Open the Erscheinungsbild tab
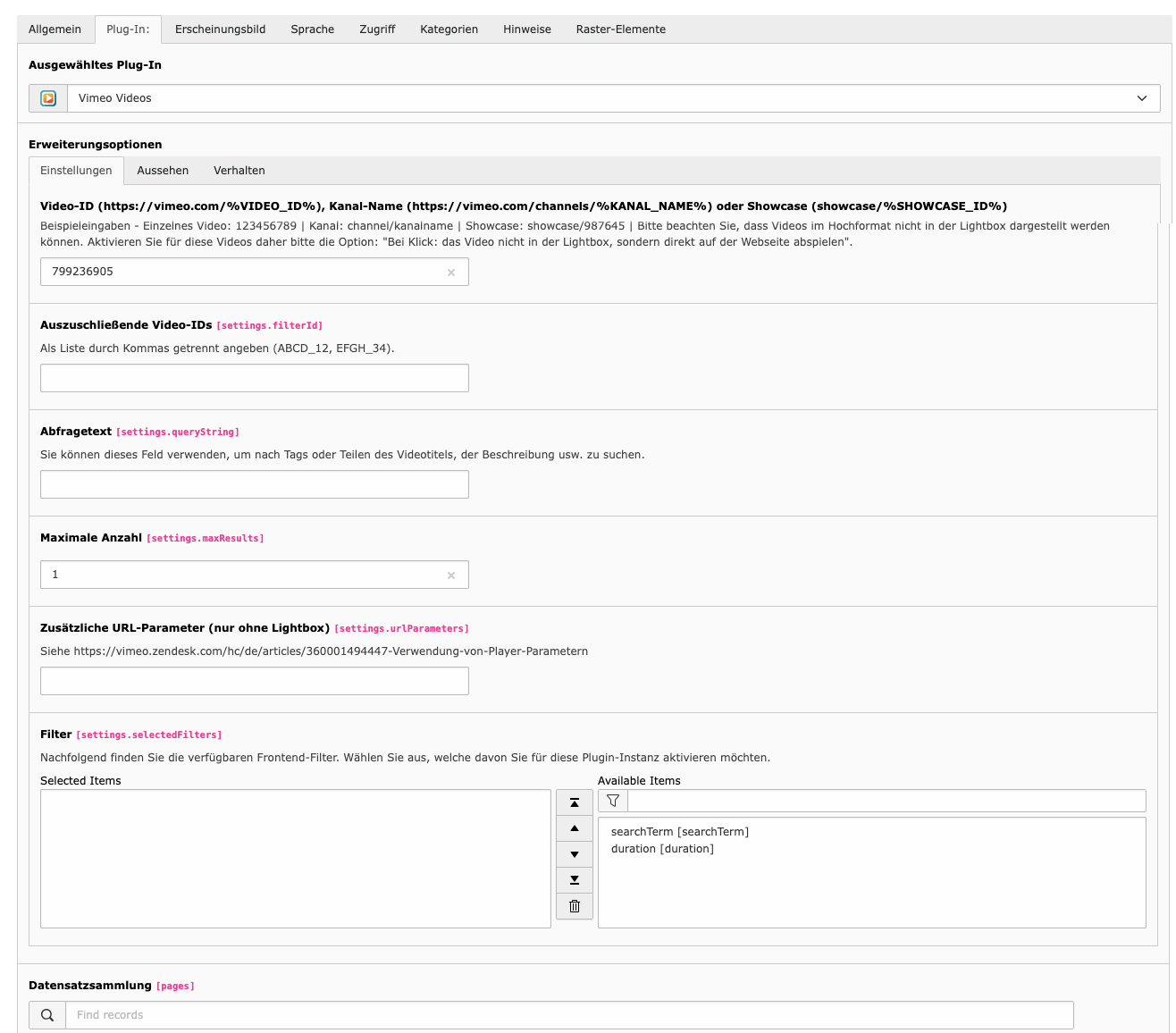1176x1033 pixels. tap(219, 29)
